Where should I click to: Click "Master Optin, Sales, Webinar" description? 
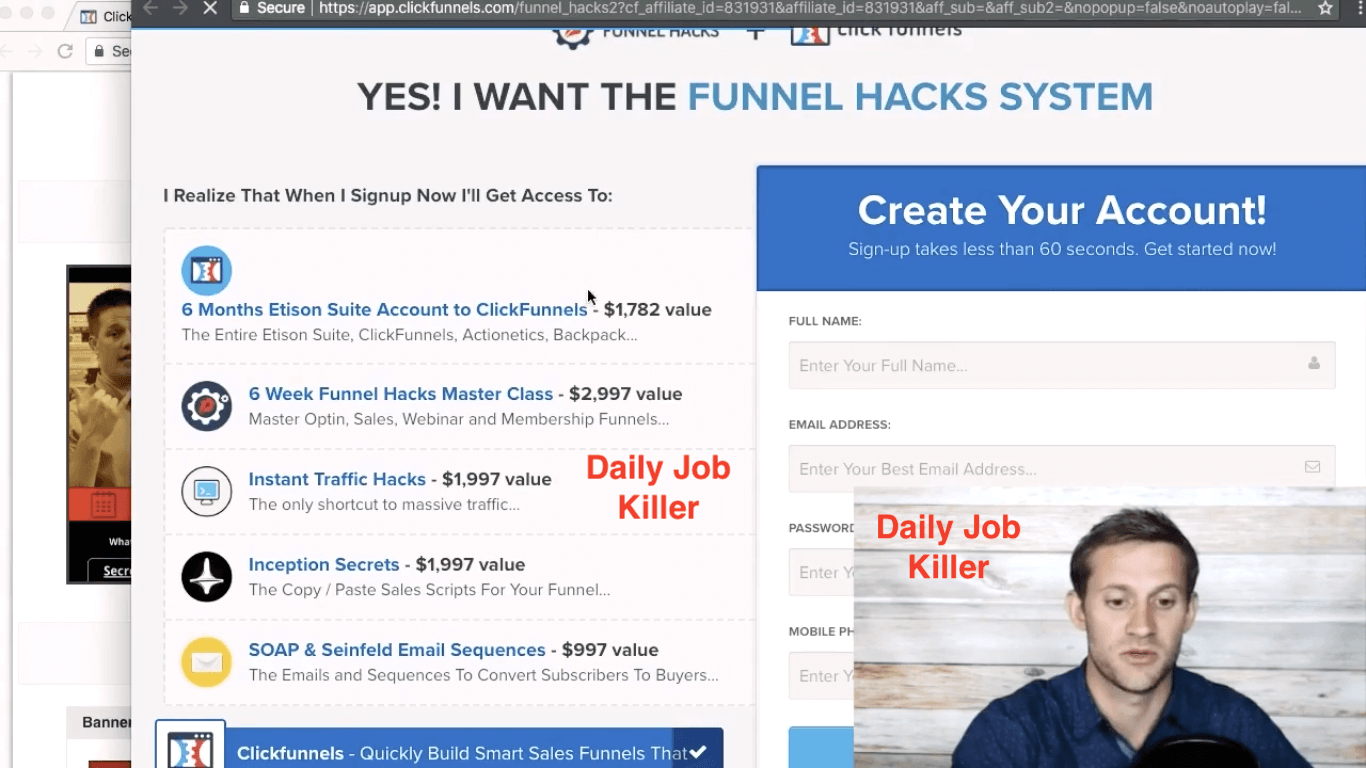tap(459, 420)
